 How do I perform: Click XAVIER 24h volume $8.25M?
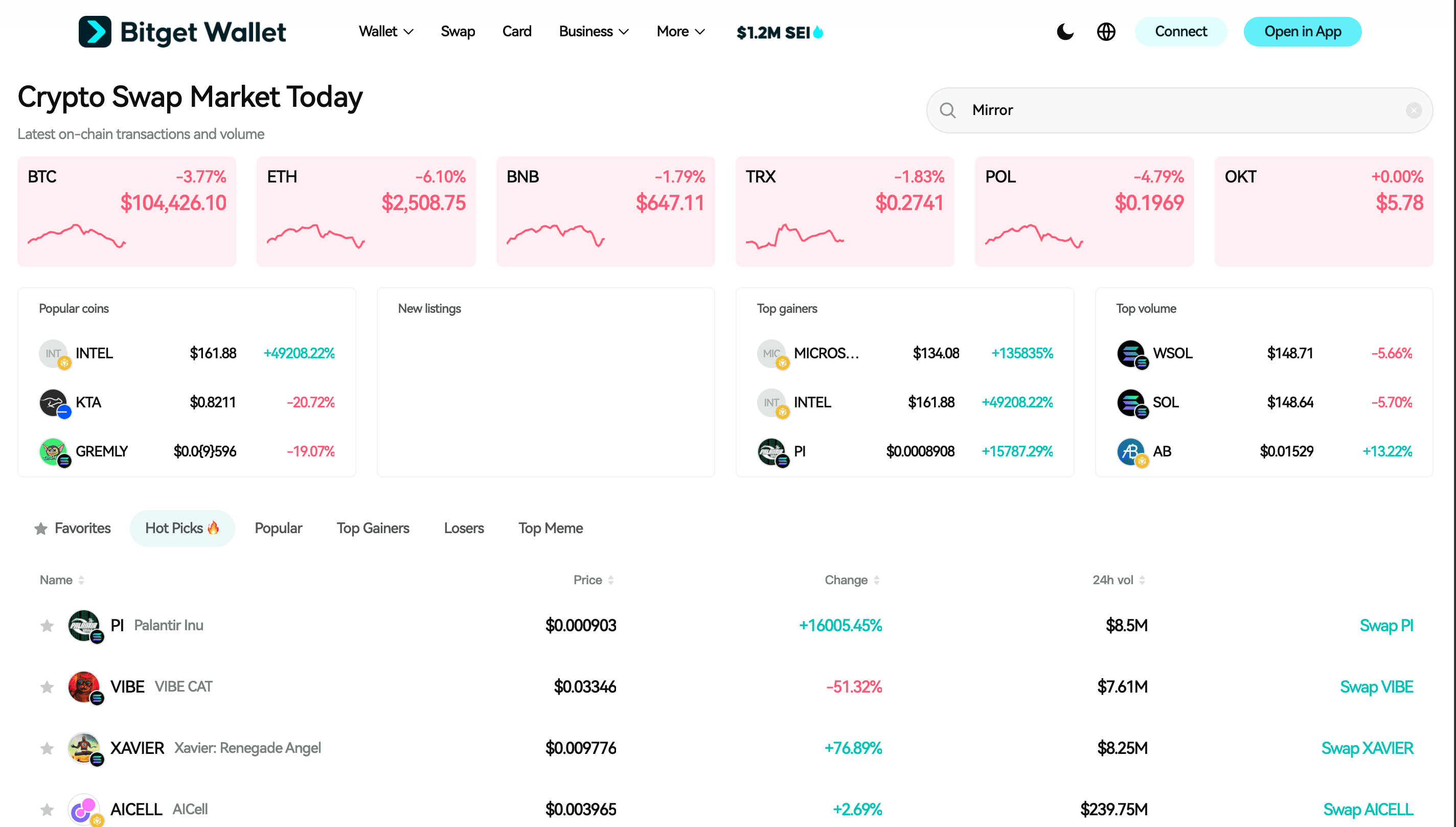(x=1122, y=748)
